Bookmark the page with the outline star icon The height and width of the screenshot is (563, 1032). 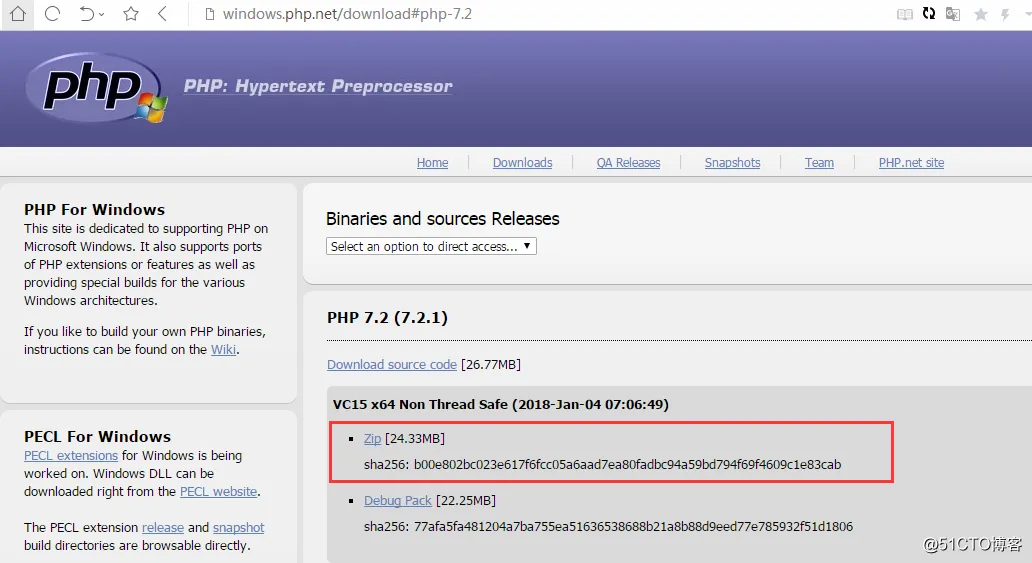click(131, 13)
